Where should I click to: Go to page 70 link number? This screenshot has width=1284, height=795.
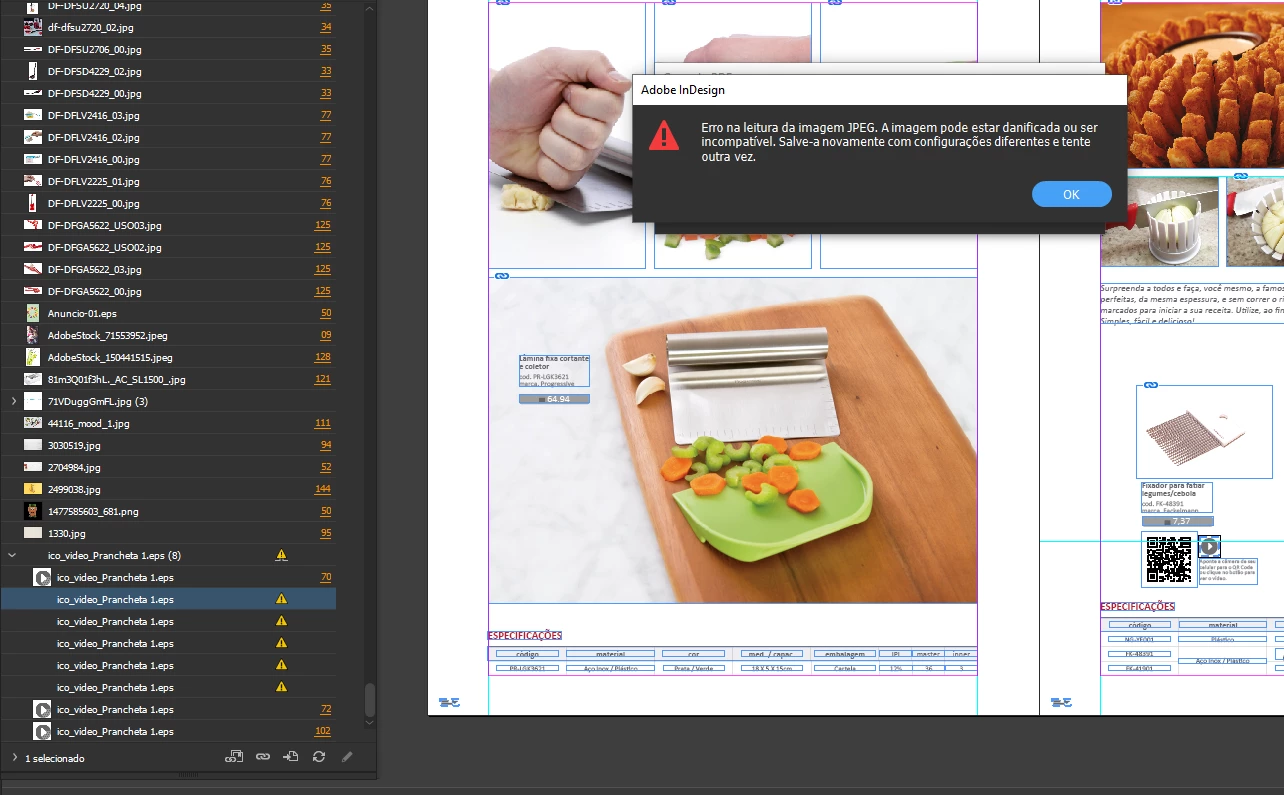coord(326,577)
